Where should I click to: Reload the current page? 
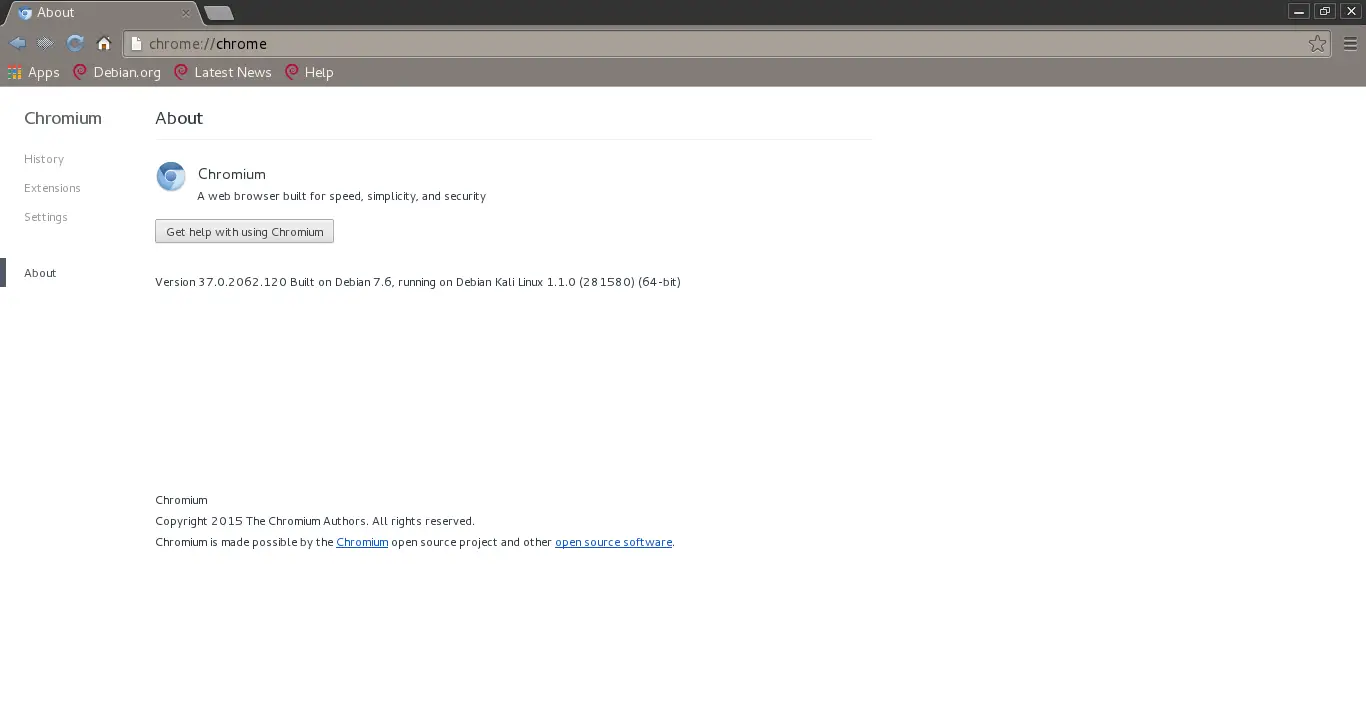(75, 43)
